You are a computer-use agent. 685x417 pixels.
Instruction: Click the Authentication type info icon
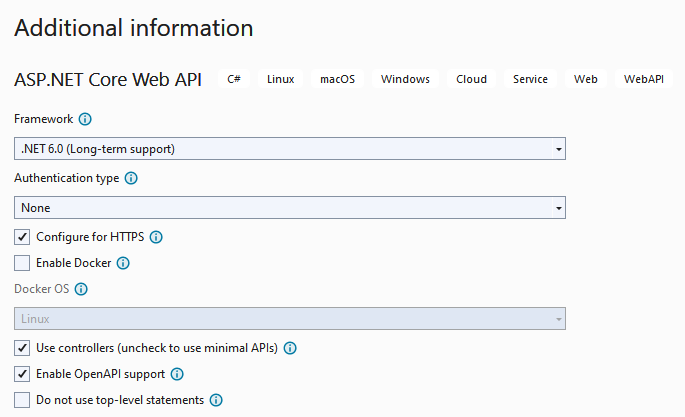[131, 178]
